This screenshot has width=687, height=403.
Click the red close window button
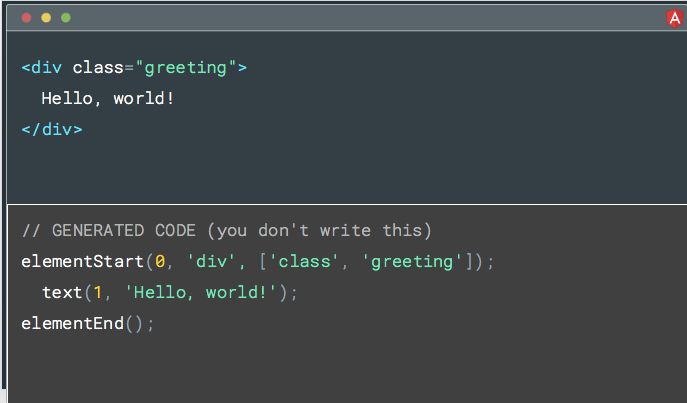coord(26,18)
